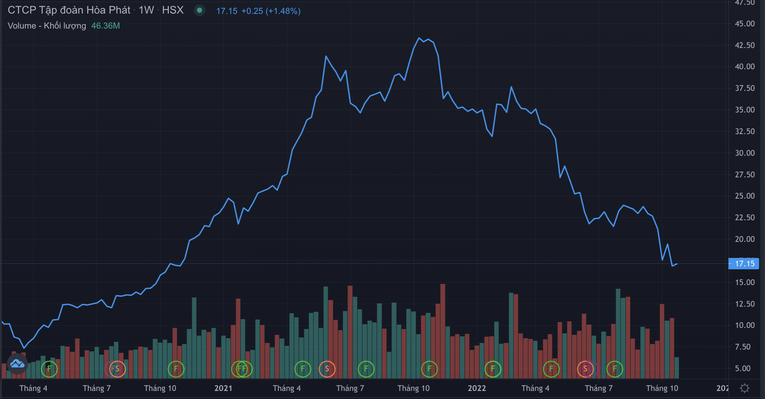Click Tháng 10 label right before 2021
Image resolution: width=765 pixels, height=399 pixels.
[160, 388]
